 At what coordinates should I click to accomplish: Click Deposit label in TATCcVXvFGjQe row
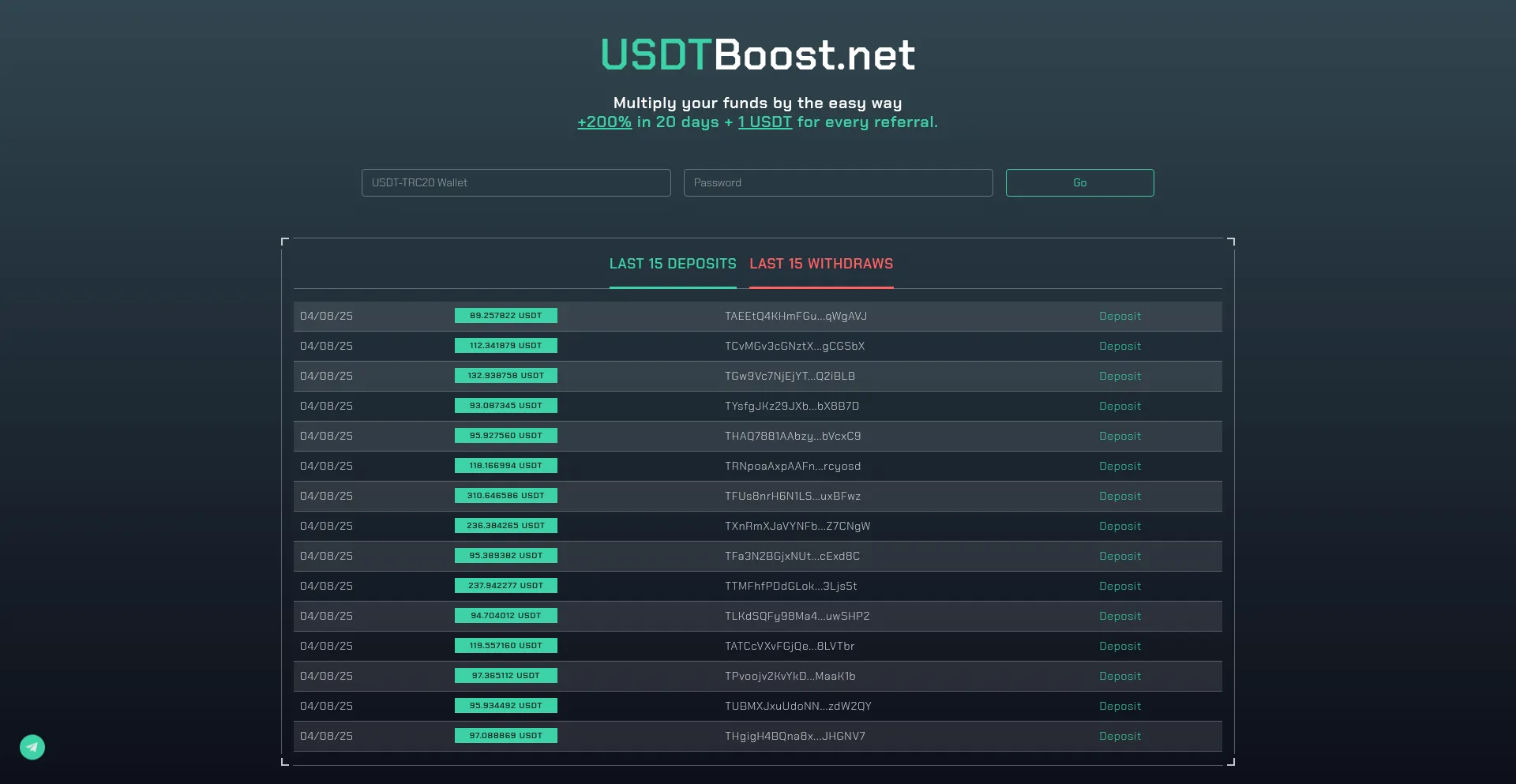click(x=1120, y=646)
